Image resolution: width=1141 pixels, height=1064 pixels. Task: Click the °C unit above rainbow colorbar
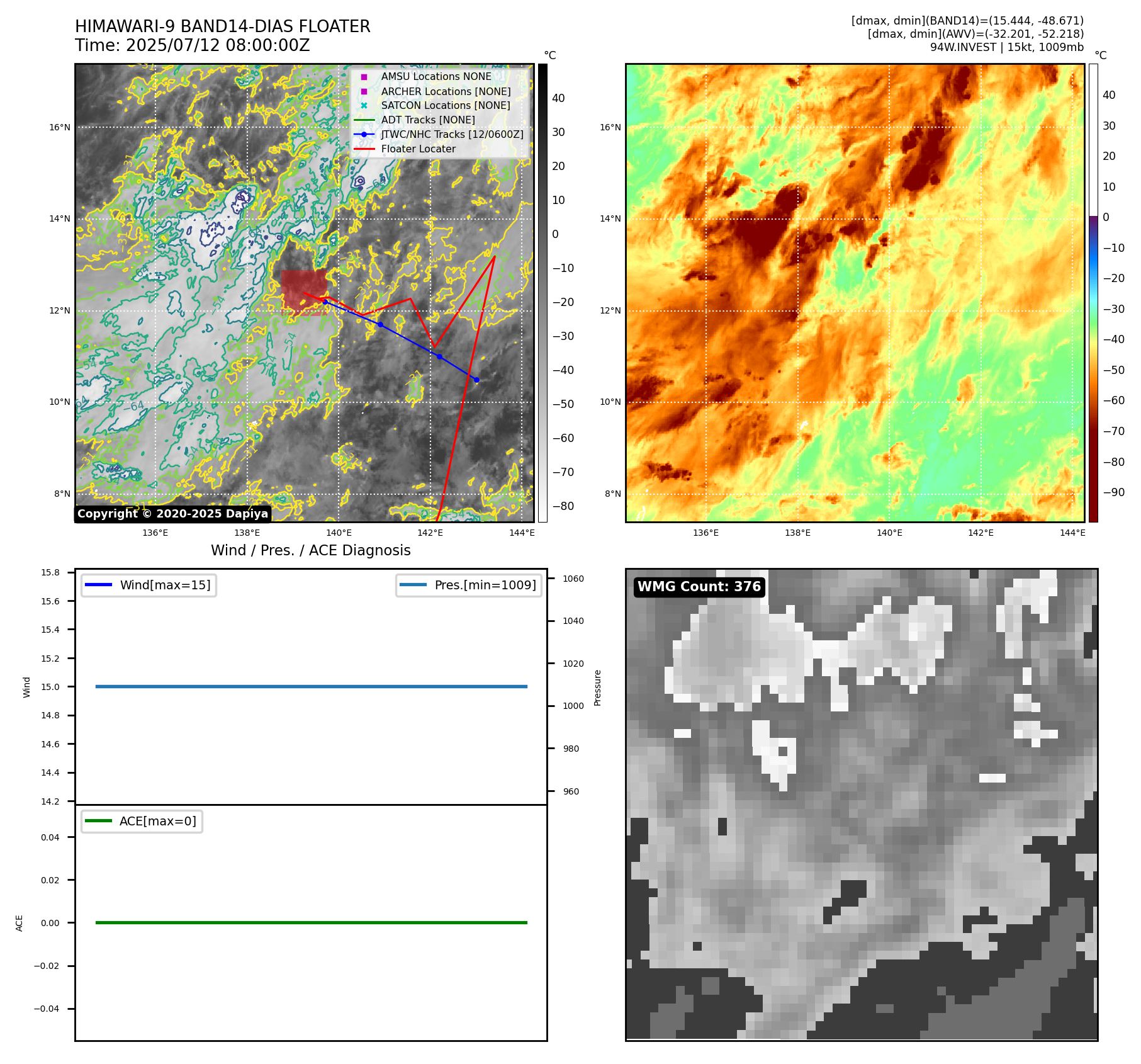pyautogui.click(x=1101, y=55)
